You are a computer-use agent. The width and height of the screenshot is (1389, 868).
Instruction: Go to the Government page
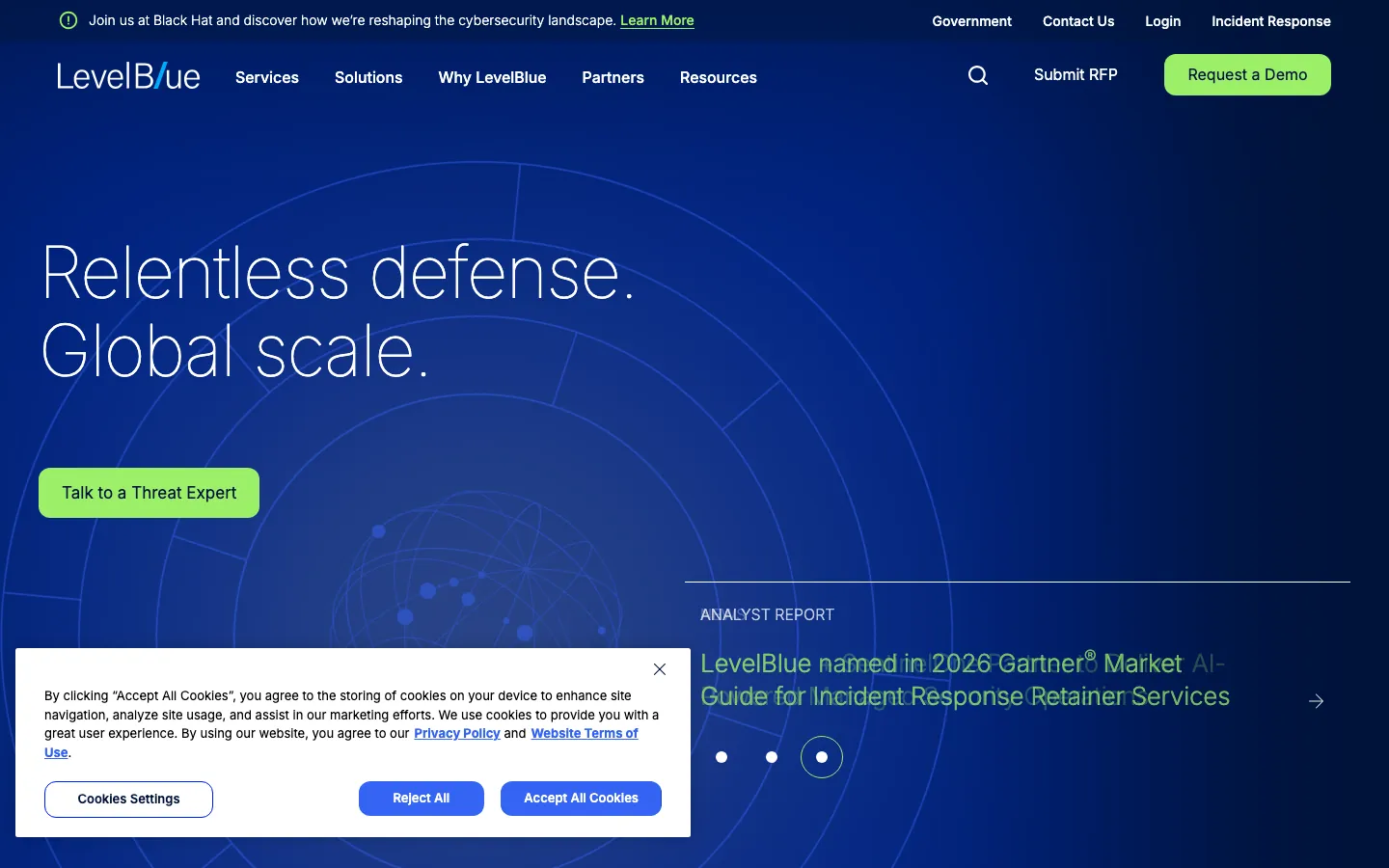[x=972, y=21]
